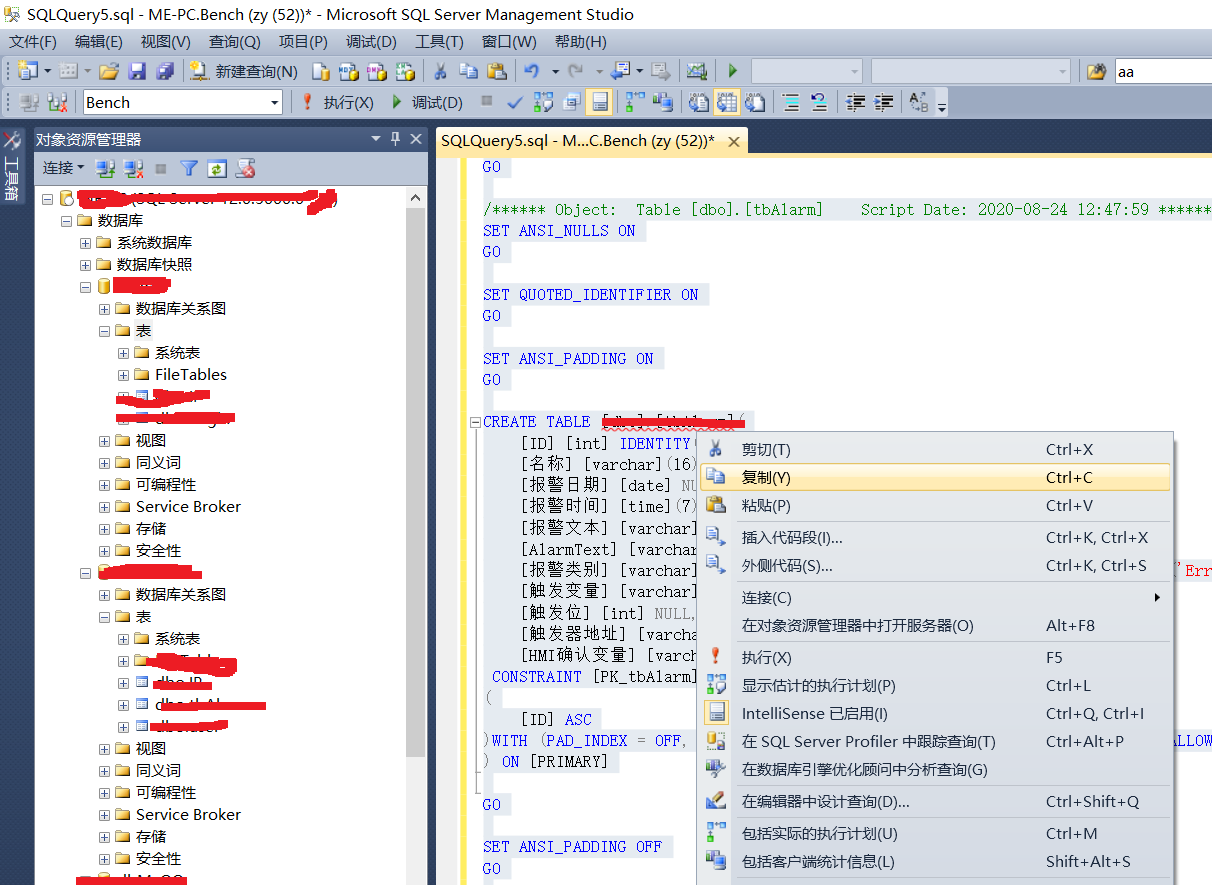Toggle IntelliSense enabled toolbar icon
Image resolution: width=1212 pixels, height=885 pixels.
click(600, 102)
